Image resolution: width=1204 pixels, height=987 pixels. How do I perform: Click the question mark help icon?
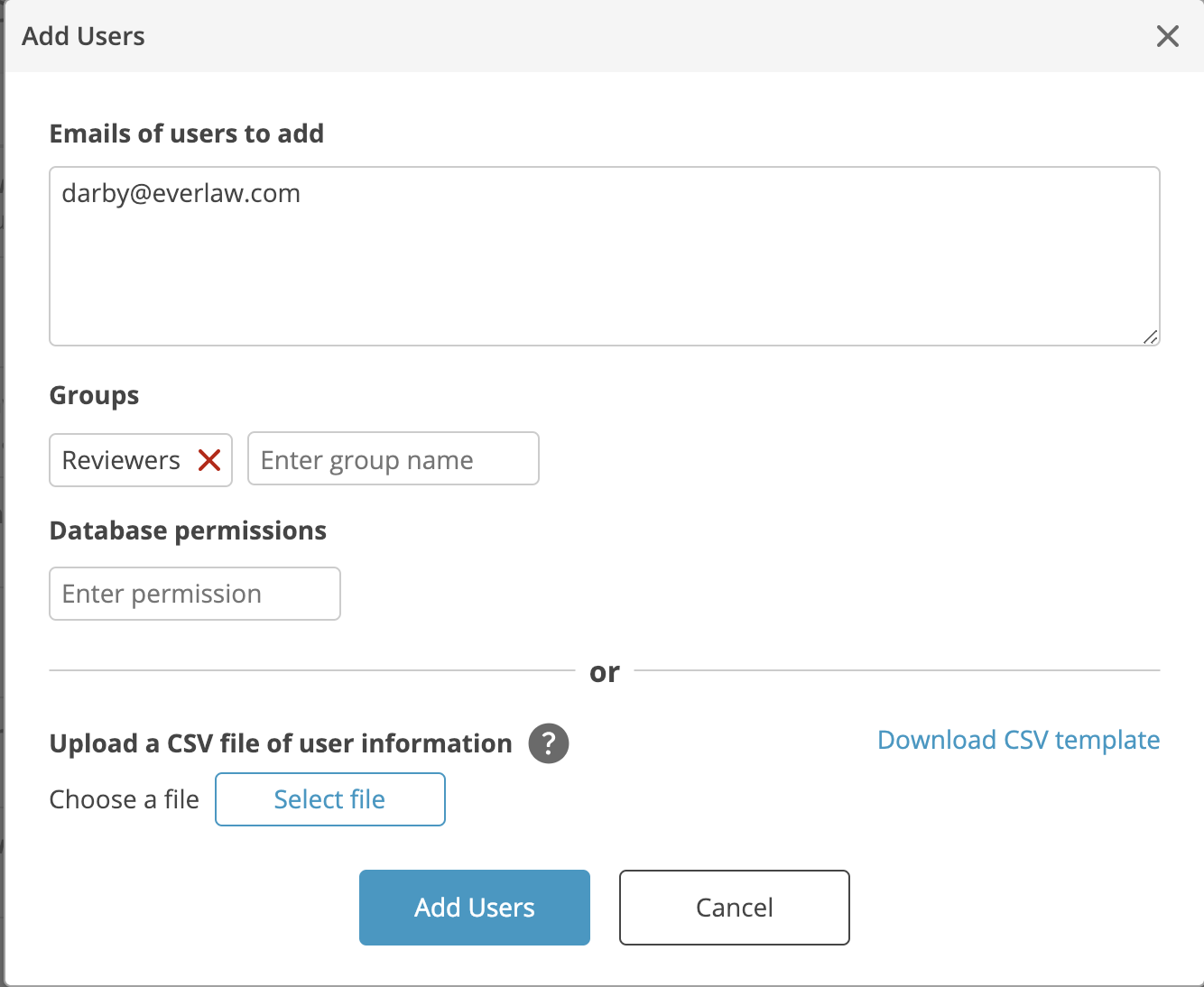[548, 743]
